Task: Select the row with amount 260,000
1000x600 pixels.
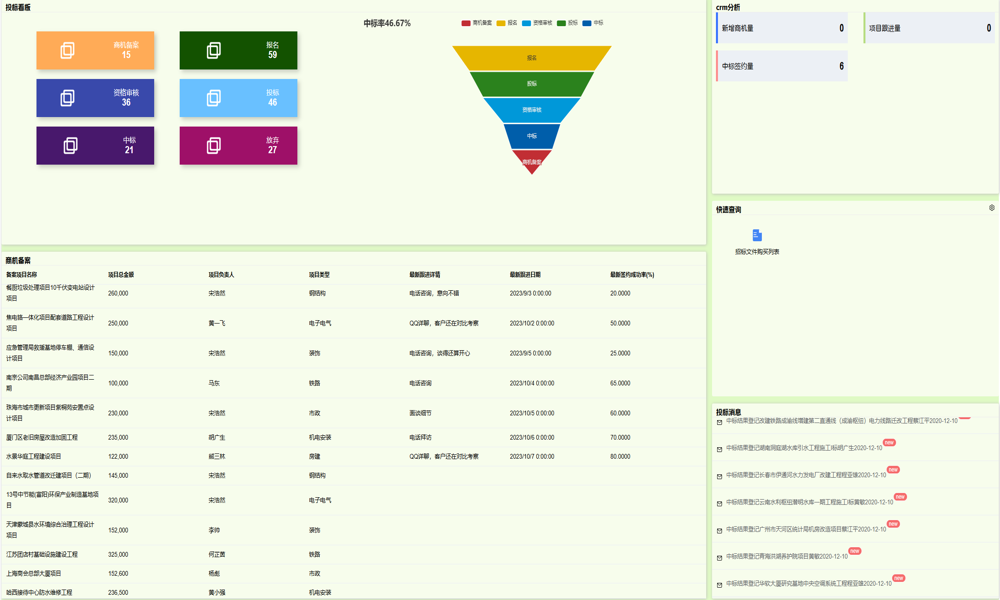Action: (x=353, y=293)
